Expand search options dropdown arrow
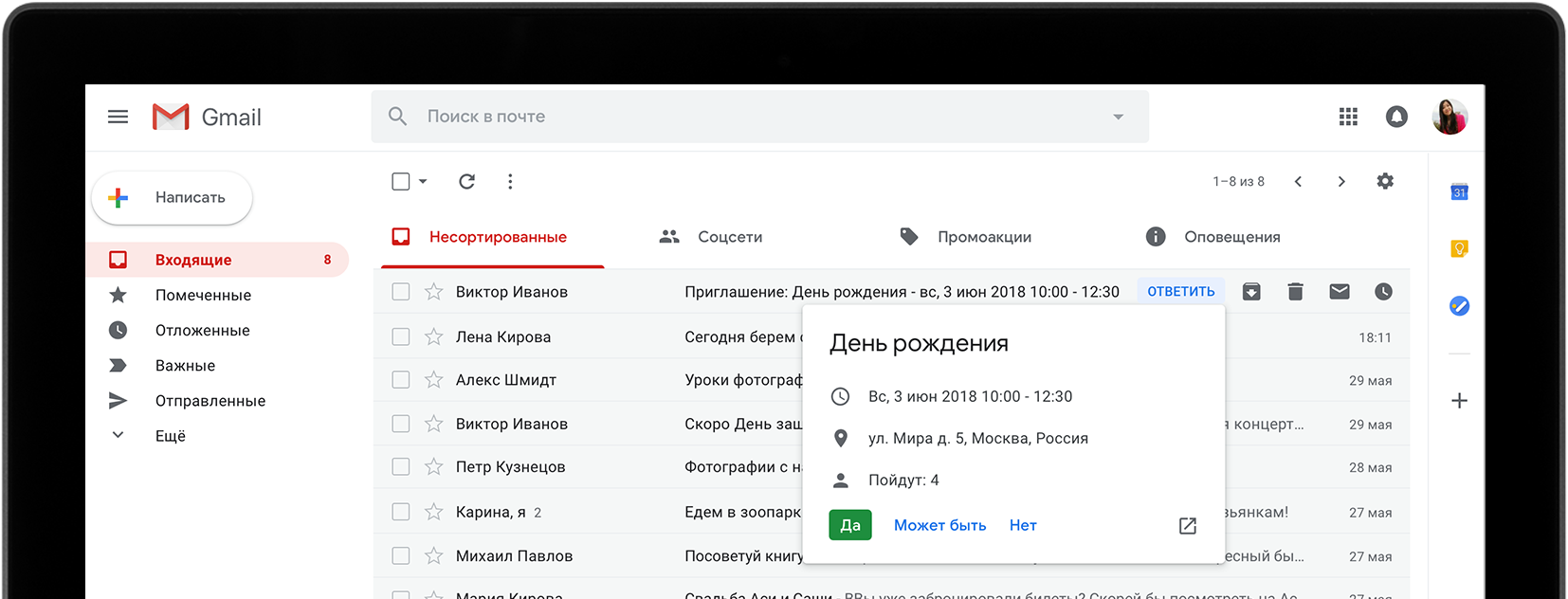1568x599 pixels. (x=1118, y=117)
